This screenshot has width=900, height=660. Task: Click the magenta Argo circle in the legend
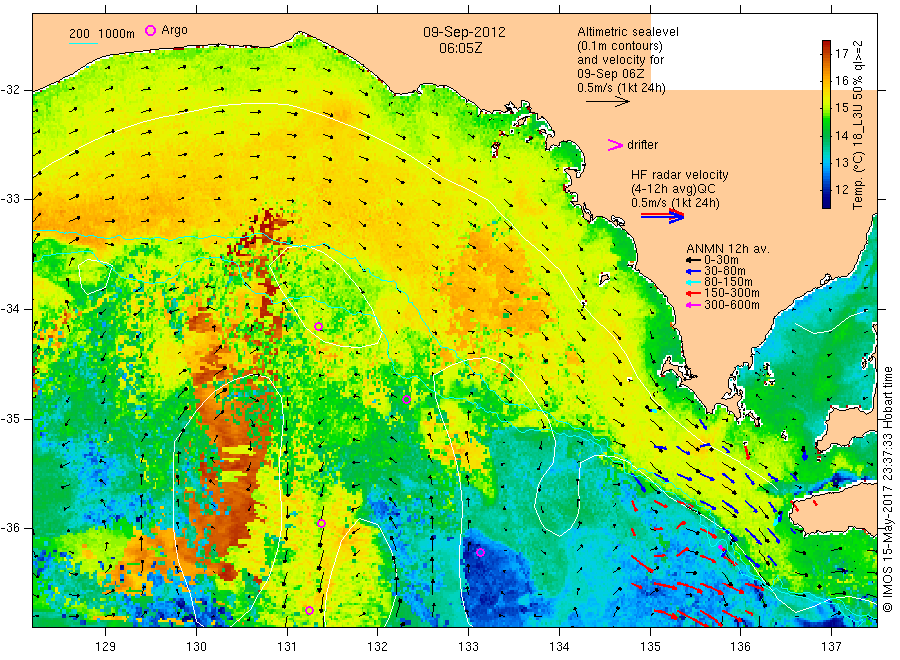pos(150,30)
